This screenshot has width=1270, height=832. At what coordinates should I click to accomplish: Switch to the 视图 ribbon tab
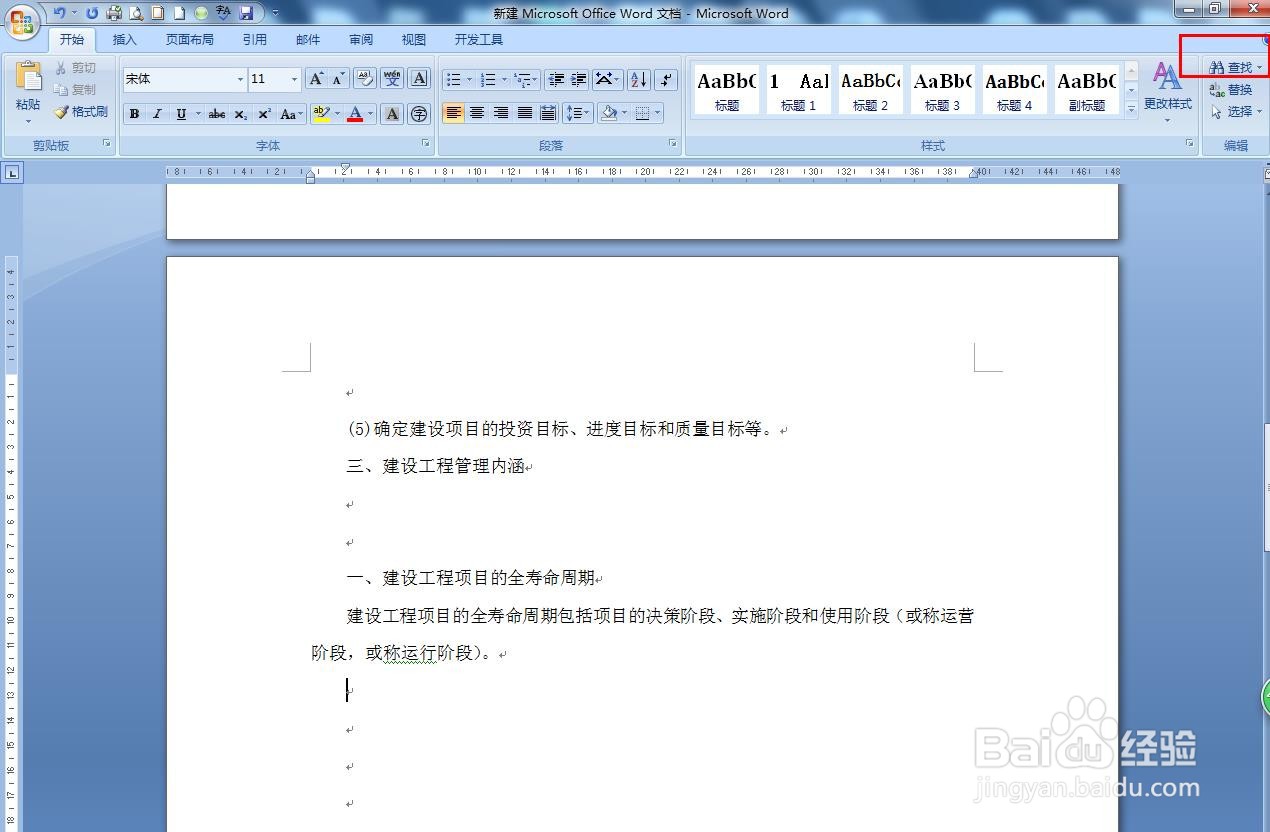coord(413,39)
